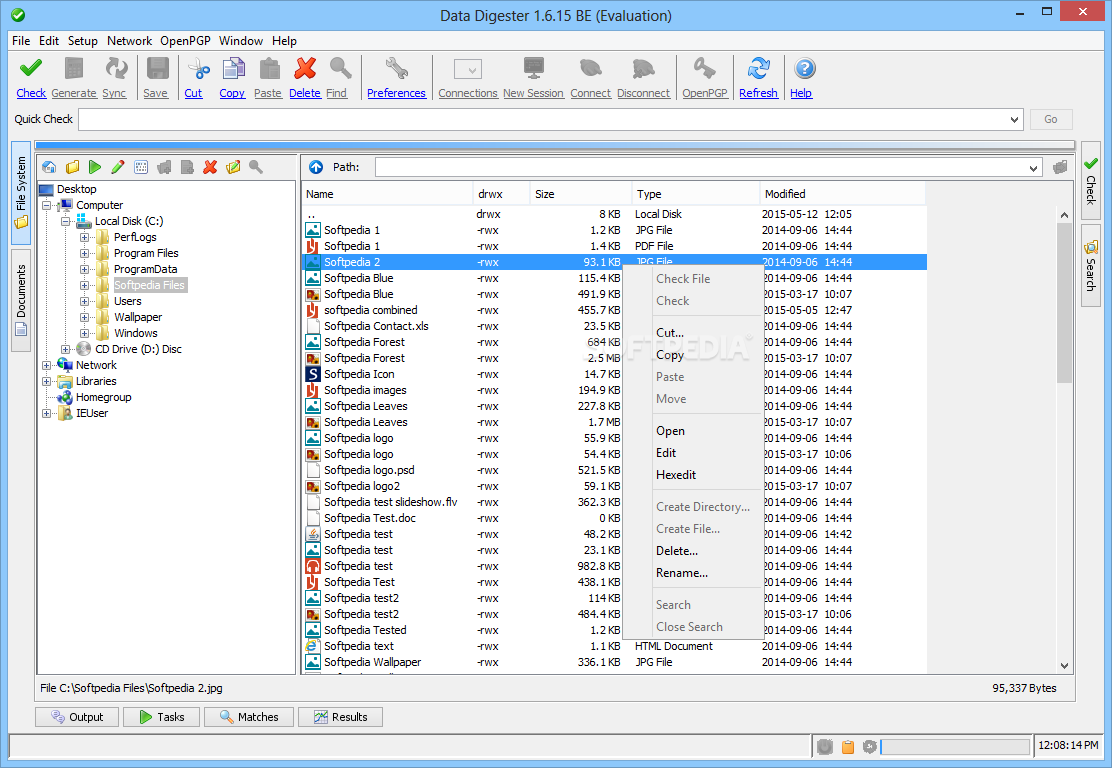This screenshot has width=1112, height=768.
Task: Click the Help question mark icon
Action: [x=804, y=69]
